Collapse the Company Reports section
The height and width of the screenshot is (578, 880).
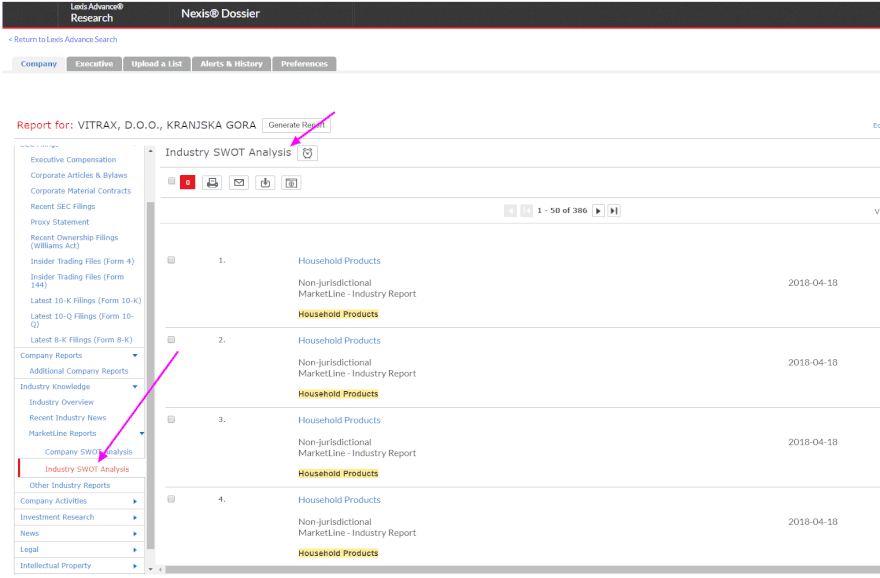coord(135,355)
